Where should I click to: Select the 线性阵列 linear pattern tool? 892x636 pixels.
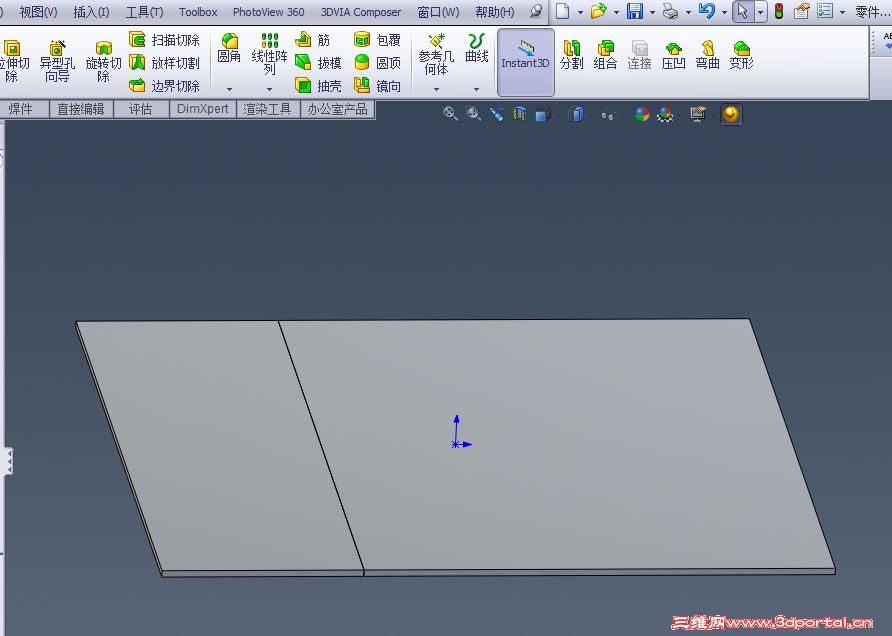pyautogui.click(x=269, y=55)
